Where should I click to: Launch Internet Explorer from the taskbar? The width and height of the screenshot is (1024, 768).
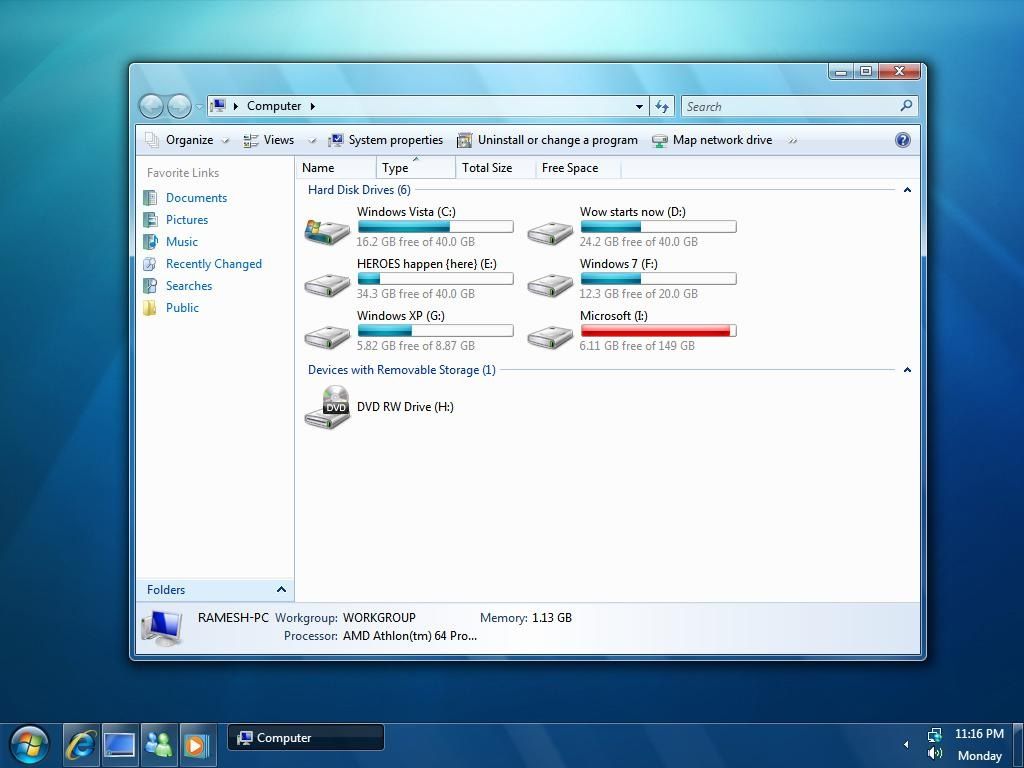79,744
